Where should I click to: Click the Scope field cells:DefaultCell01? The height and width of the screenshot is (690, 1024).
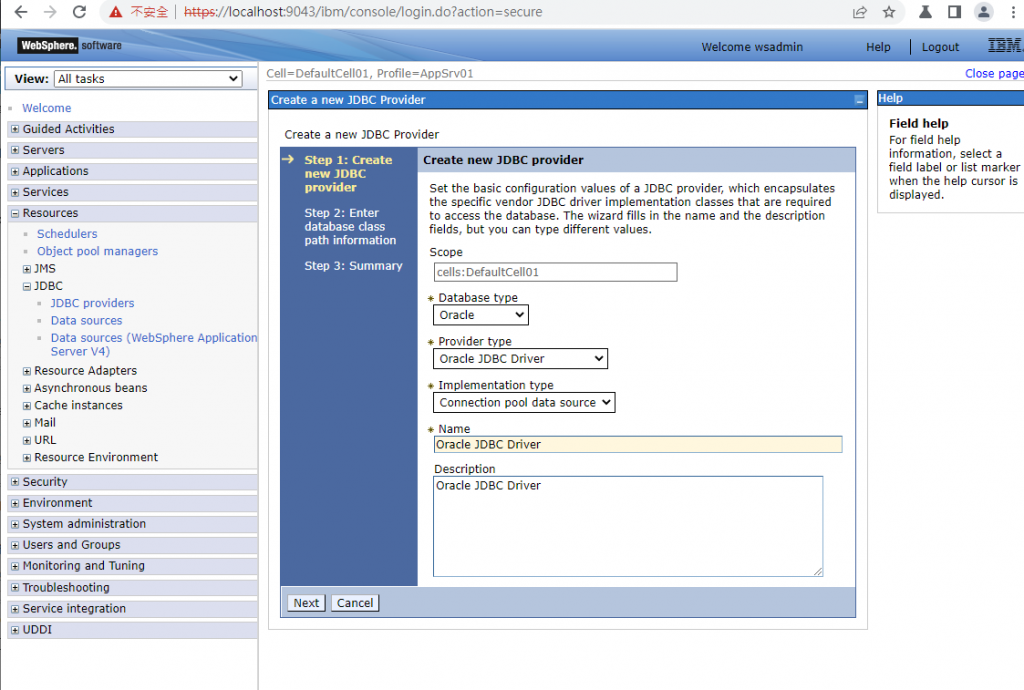point(555,272)
